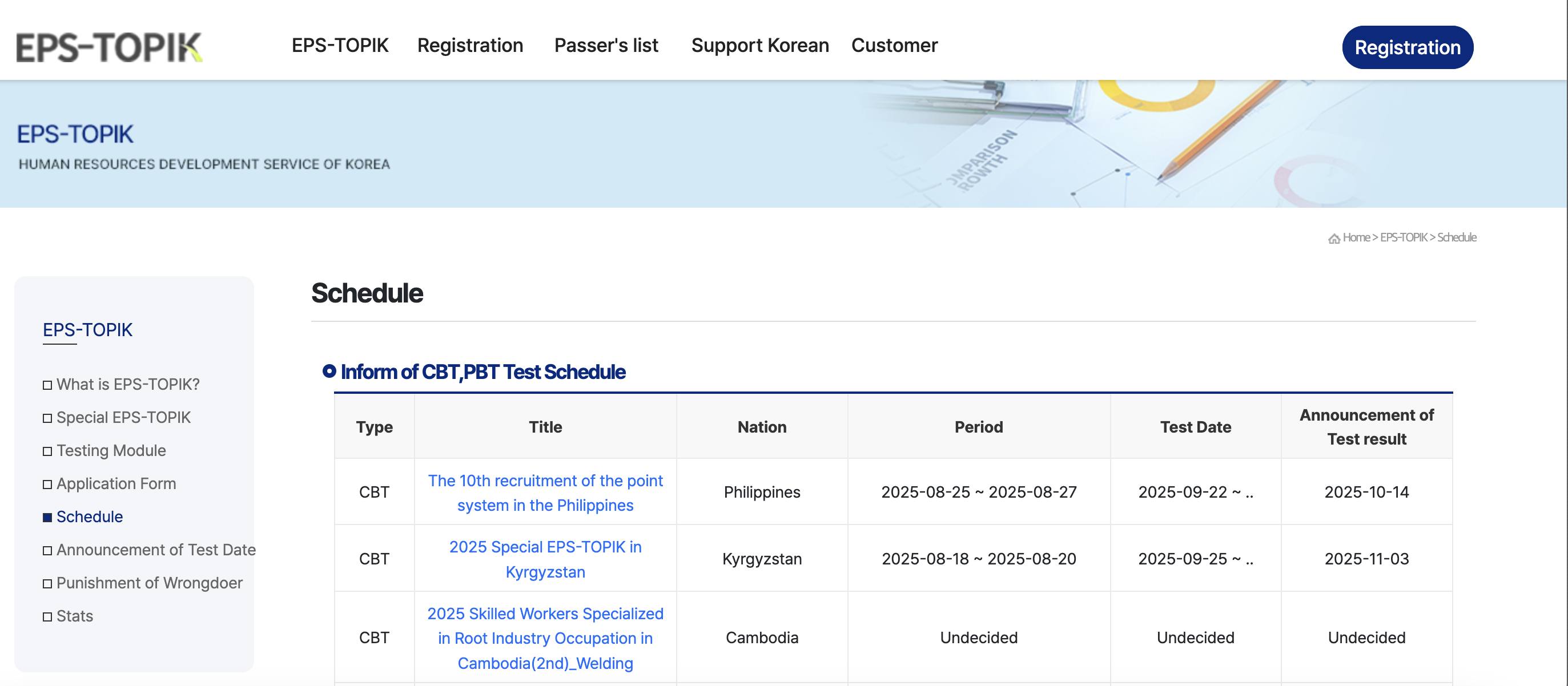
Task: Click CBT type in Cambodia row
Action: pyautogui.click(x=375, y=637)
